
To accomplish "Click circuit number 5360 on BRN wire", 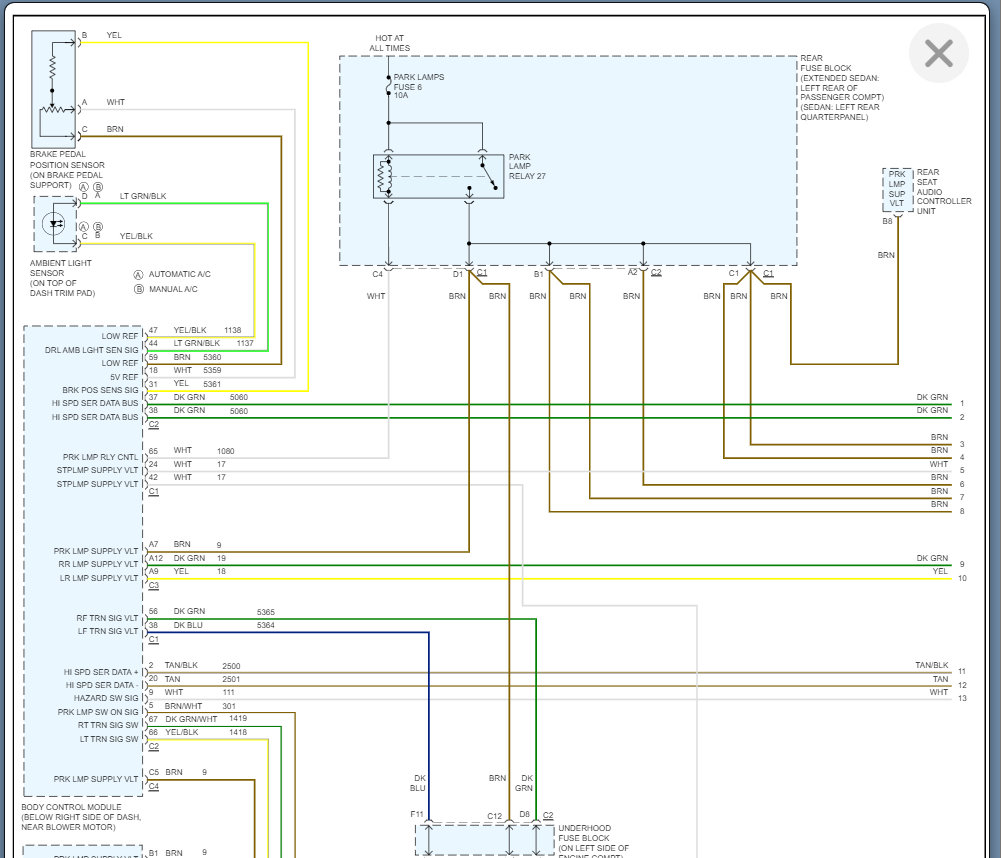I will [212, 358].
